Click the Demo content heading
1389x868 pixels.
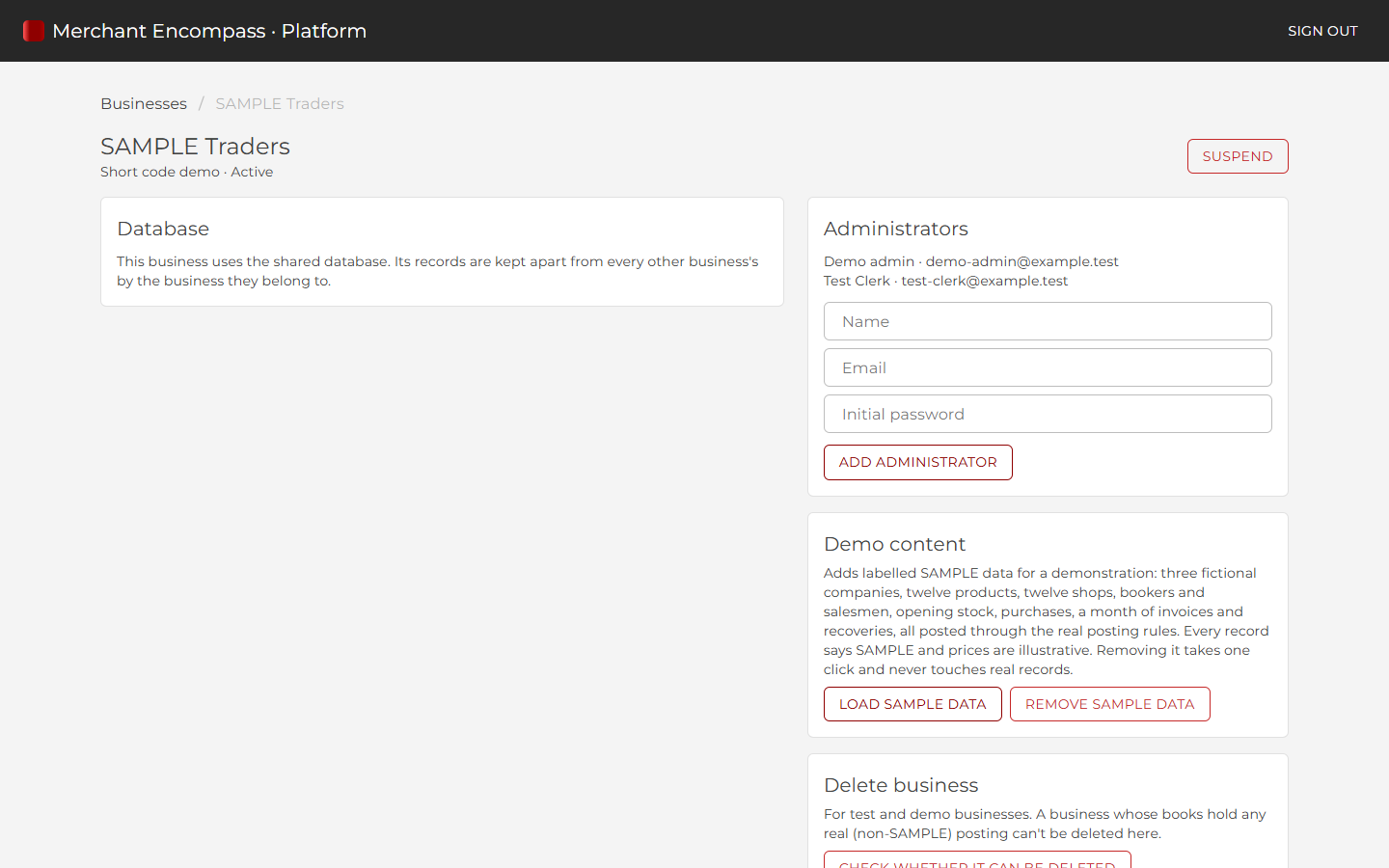tap(895, 544)
